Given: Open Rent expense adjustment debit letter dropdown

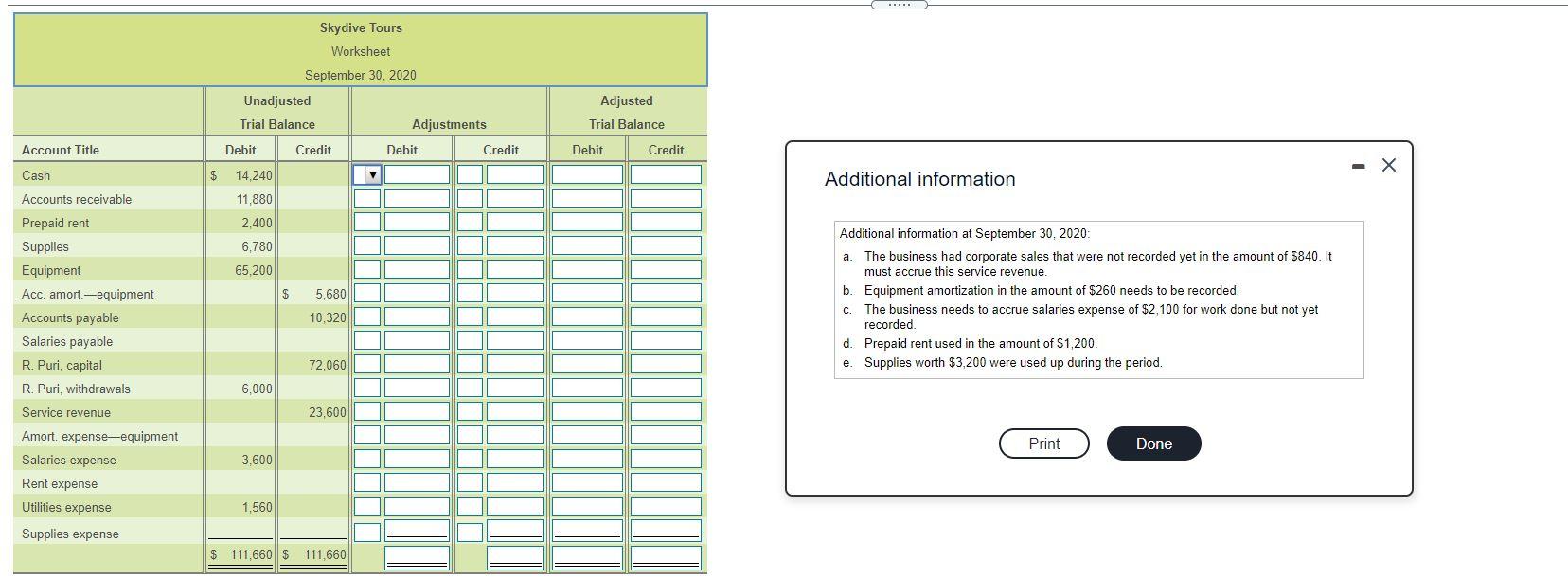Looking at the screenshot, I should tap(367, 482).
